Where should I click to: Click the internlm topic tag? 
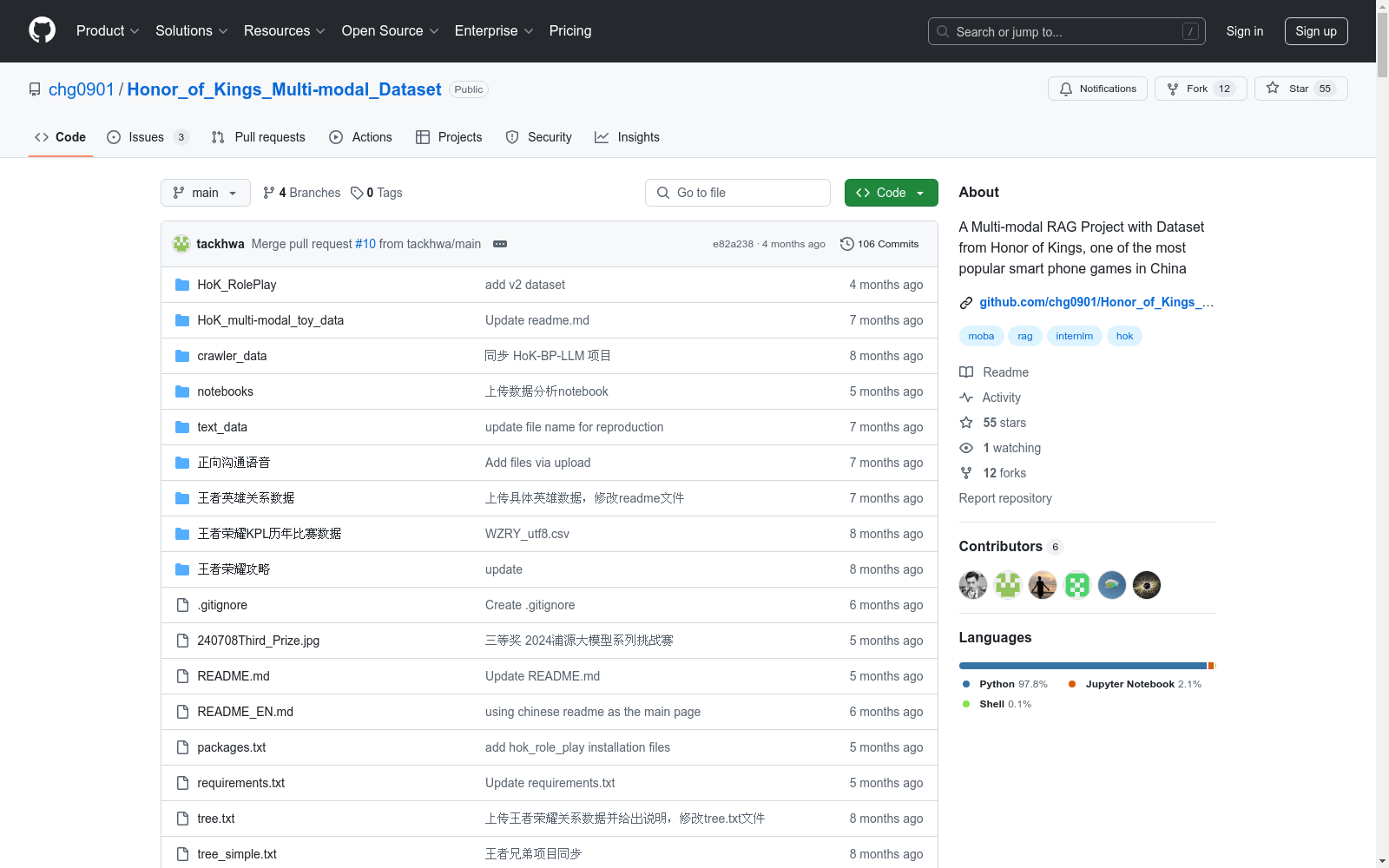pyautogui.click(x=1075, y=336)
